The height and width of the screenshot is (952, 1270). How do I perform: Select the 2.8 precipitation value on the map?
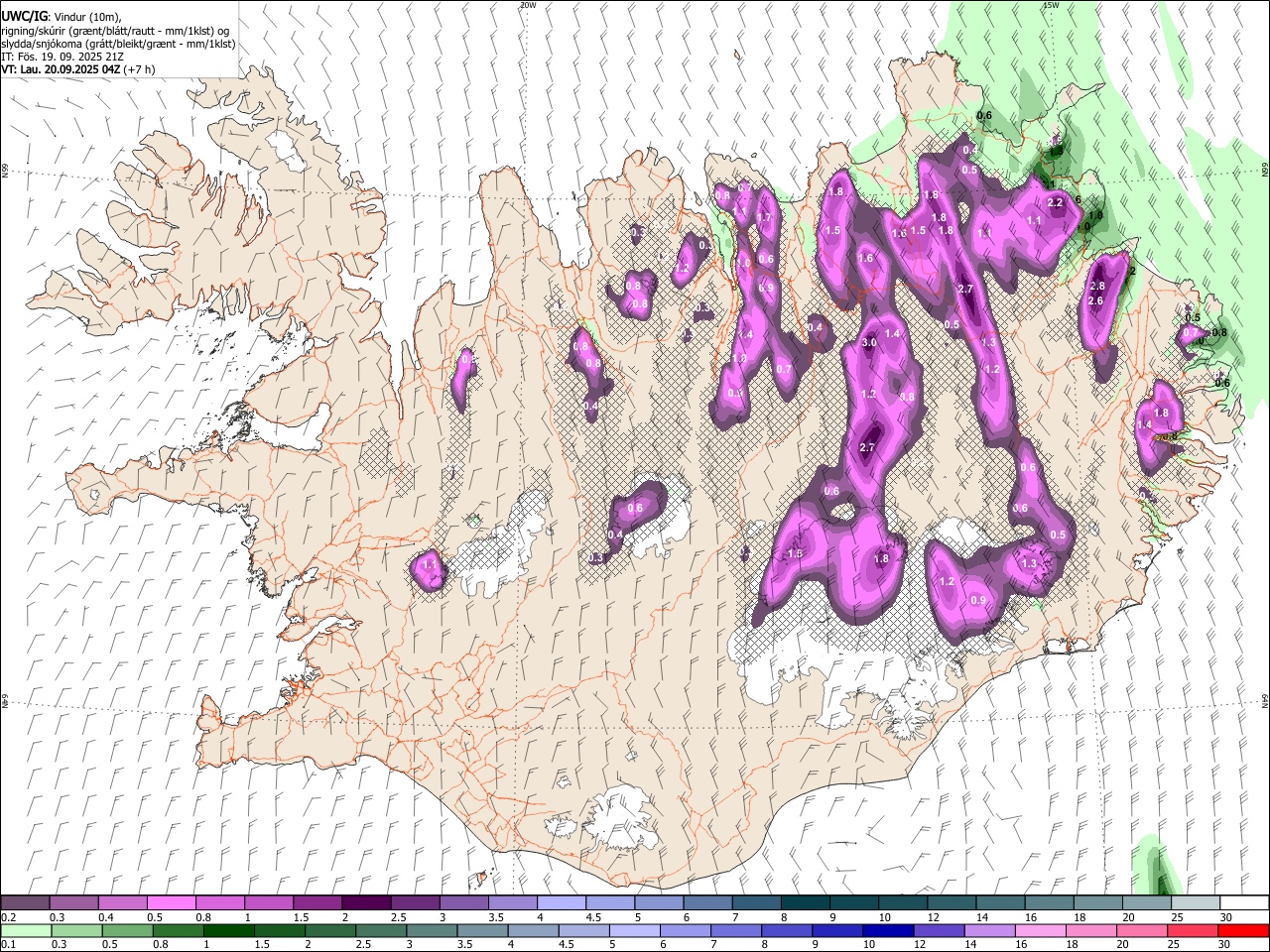(1097, 286)
